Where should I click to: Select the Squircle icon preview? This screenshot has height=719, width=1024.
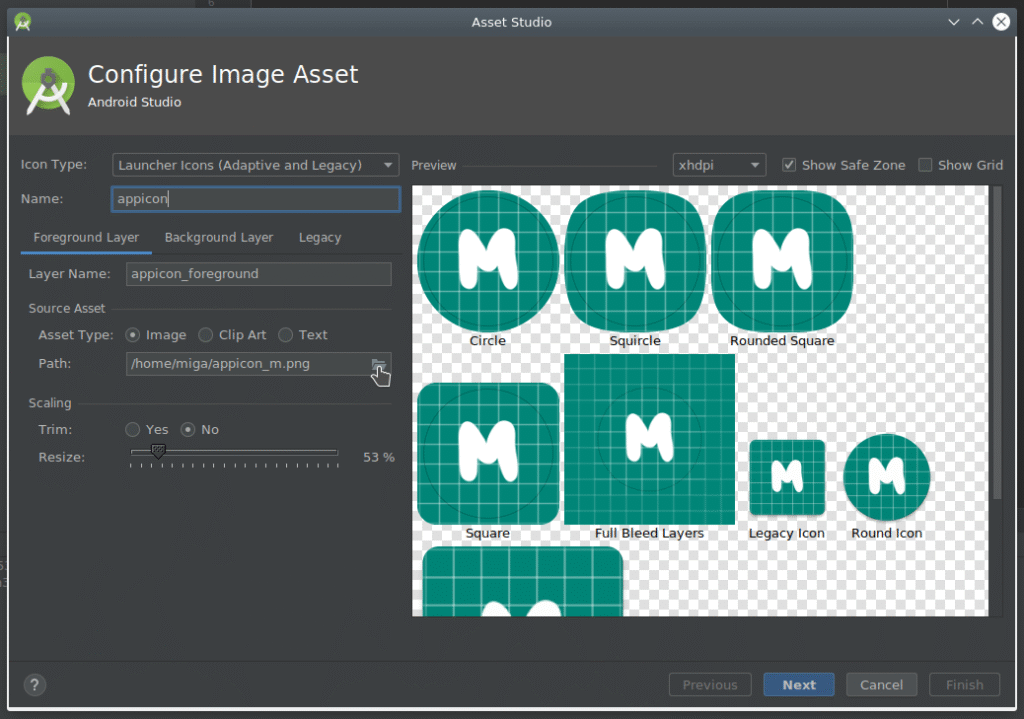tap(635, 261)
